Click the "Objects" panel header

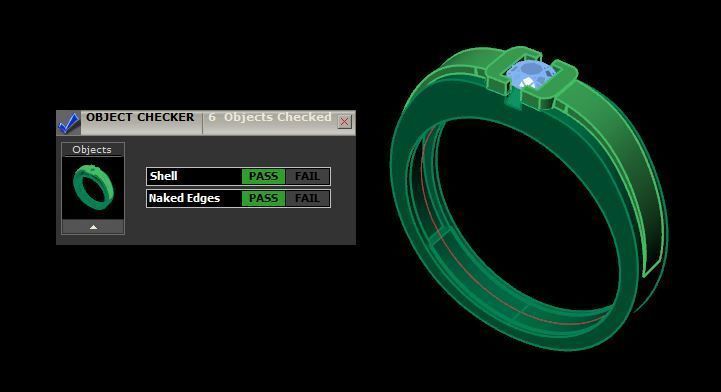click(92, 150)
